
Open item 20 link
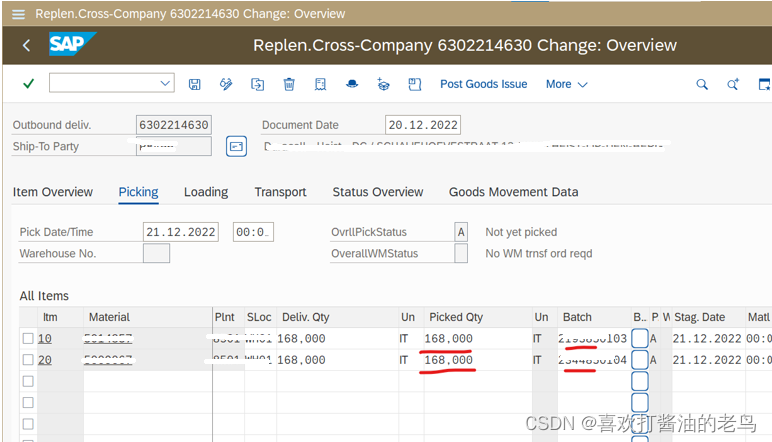click(x=45, y=360)
